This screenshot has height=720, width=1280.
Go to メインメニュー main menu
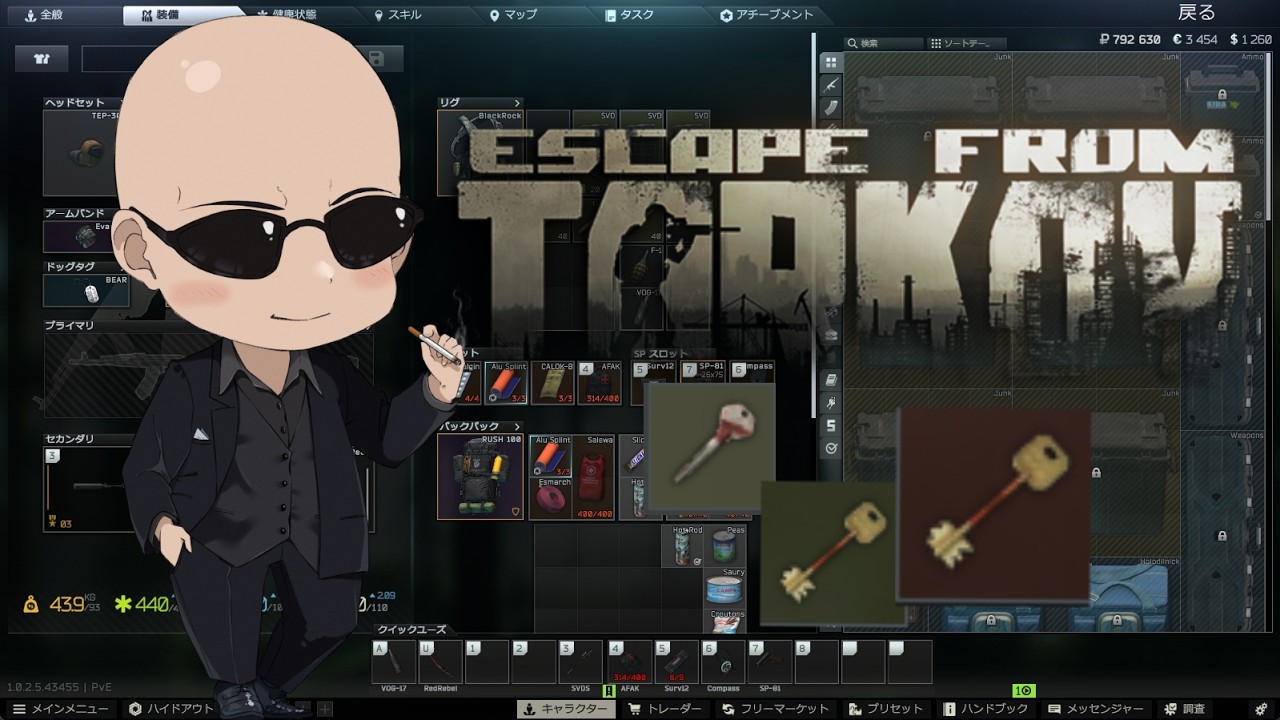[61, 709]
